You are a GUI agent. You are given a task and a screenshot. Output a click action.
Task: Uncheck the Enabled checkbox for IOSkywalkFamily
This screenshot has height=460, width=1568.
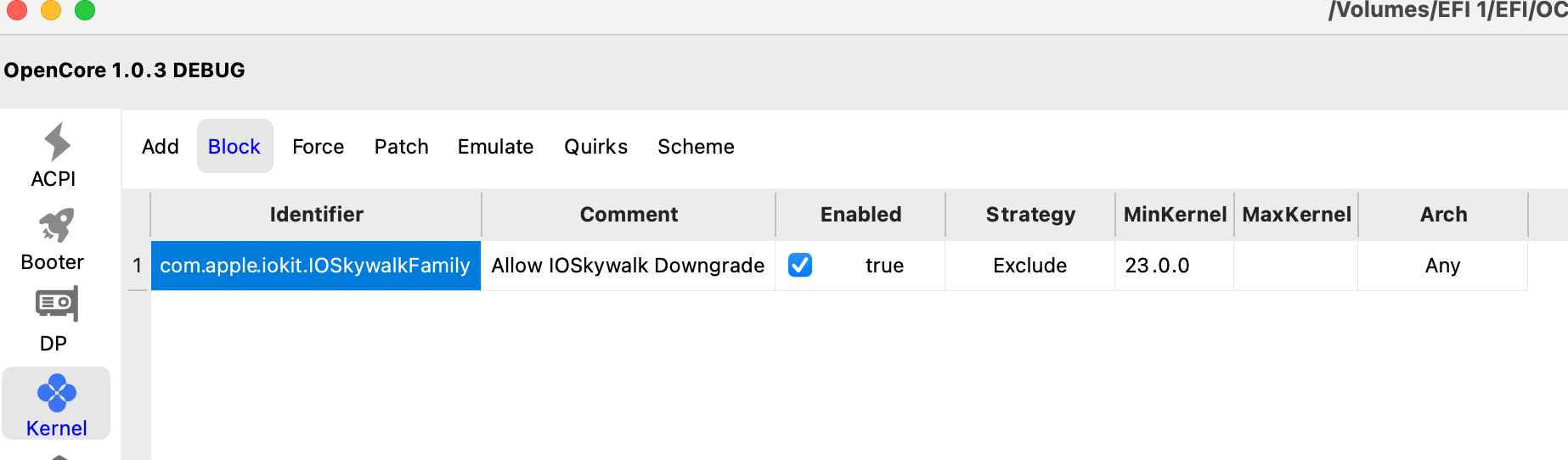800,266
